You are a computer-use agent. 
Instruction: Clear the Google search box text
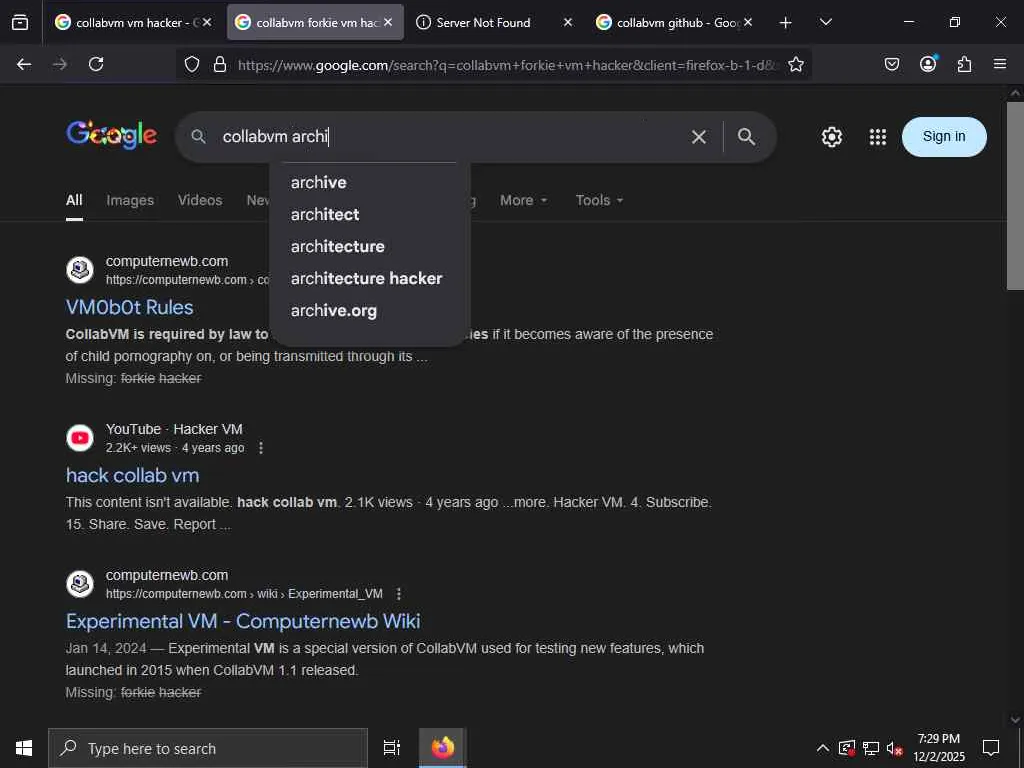[699, 136]
